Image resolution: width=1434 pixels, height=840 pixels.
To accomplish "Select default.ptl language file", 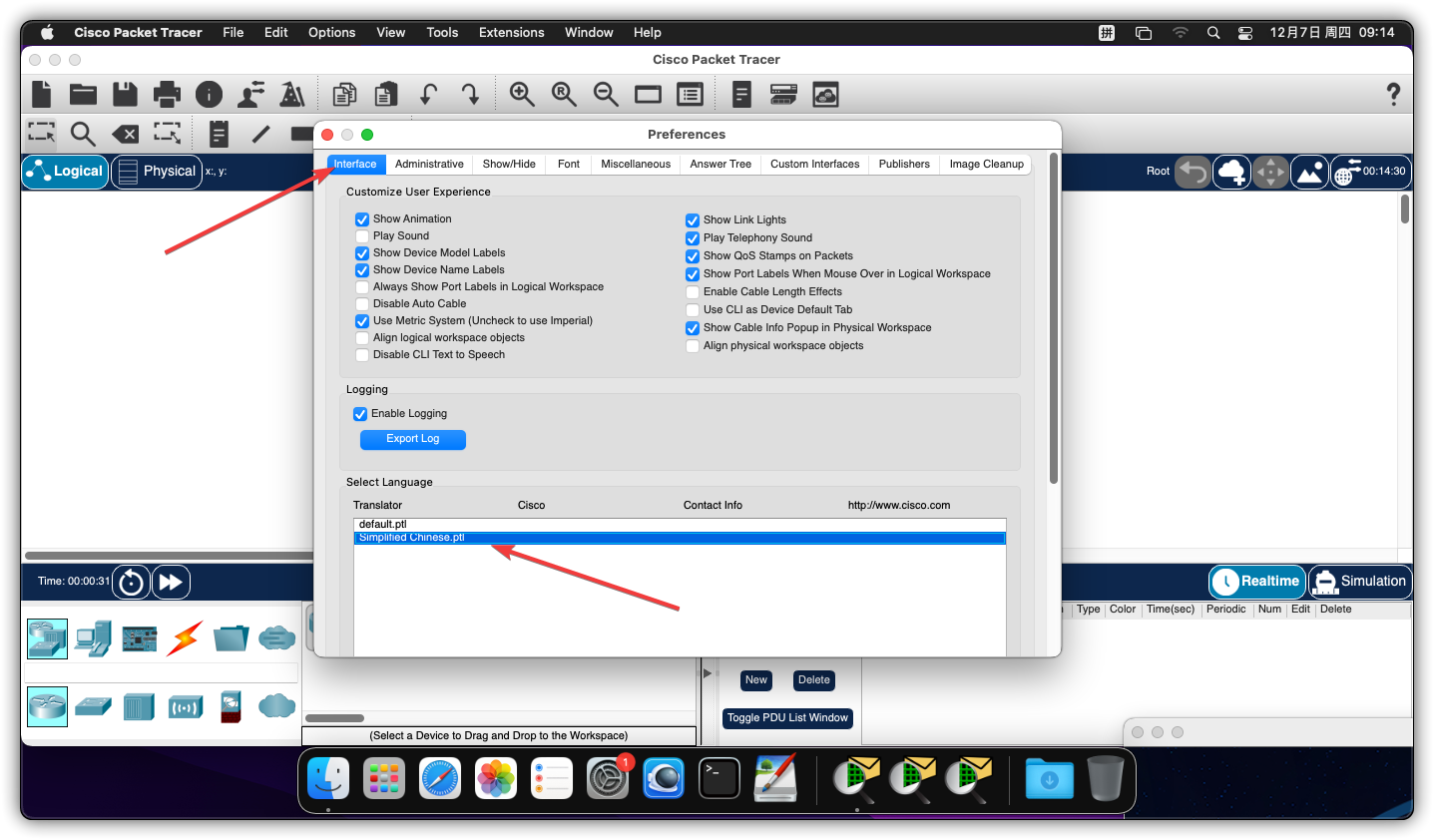I will [x=680, y=524].
